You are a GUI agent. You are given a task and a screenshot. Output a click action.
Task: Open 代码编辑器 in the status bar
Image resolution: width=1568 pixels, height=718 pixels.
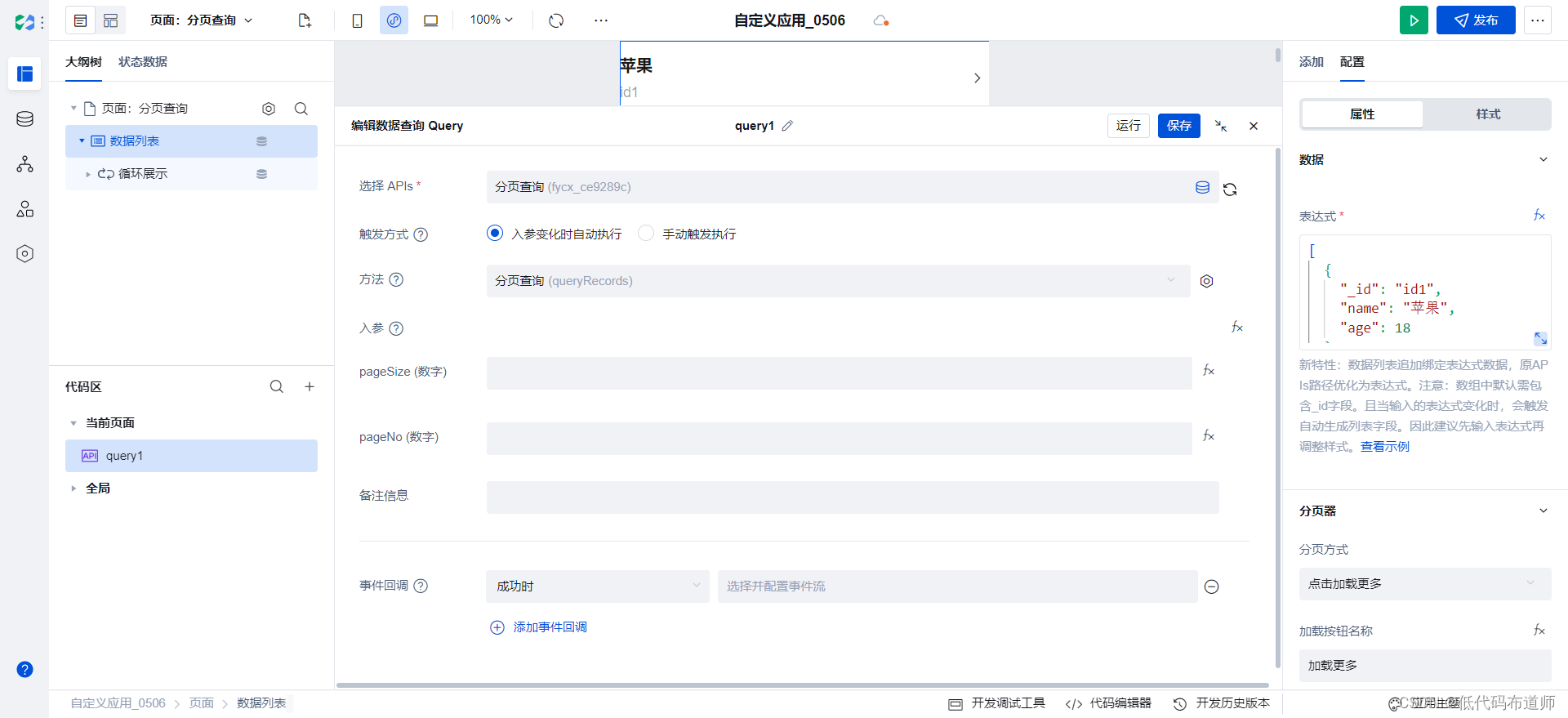[x=1108, y=703]
